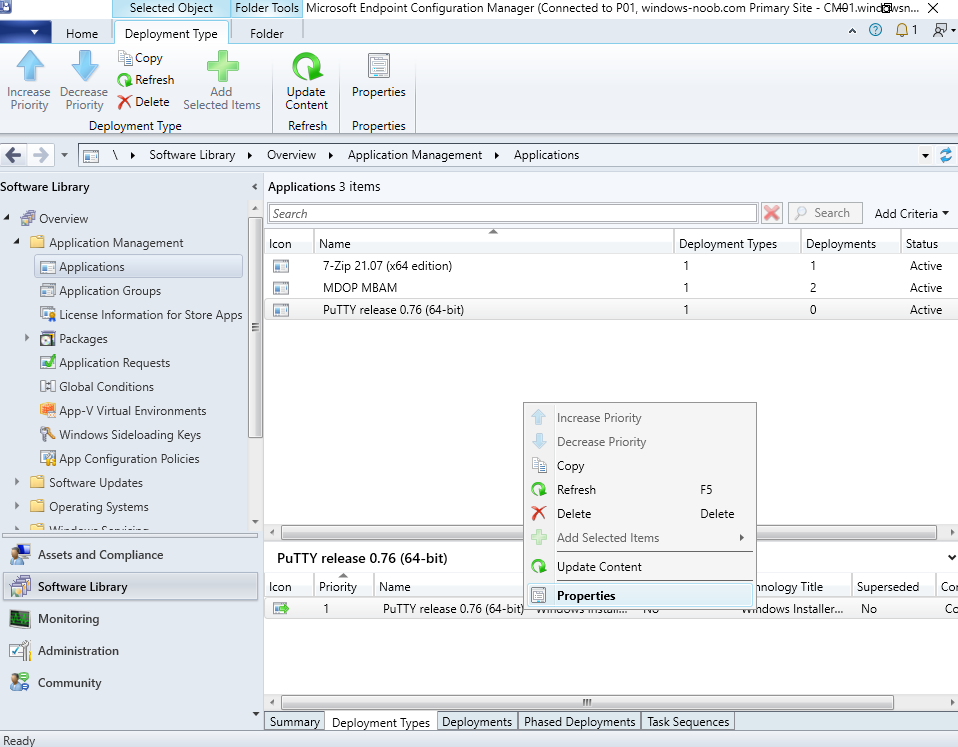Click the Search button
958x747 pixels.
(825, 213)
